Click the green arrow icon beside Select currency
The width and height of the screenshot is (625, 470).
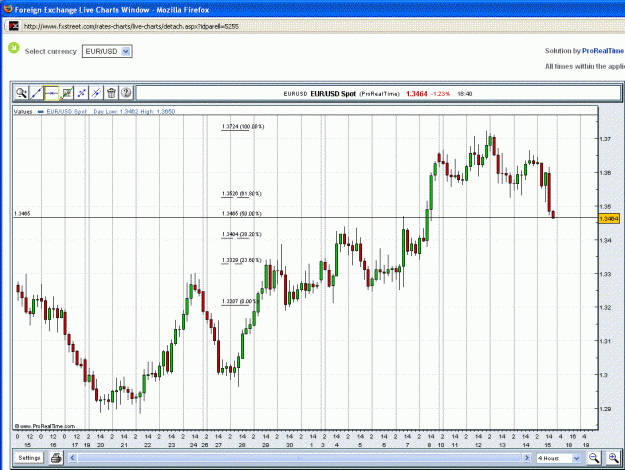coord(14,48)
